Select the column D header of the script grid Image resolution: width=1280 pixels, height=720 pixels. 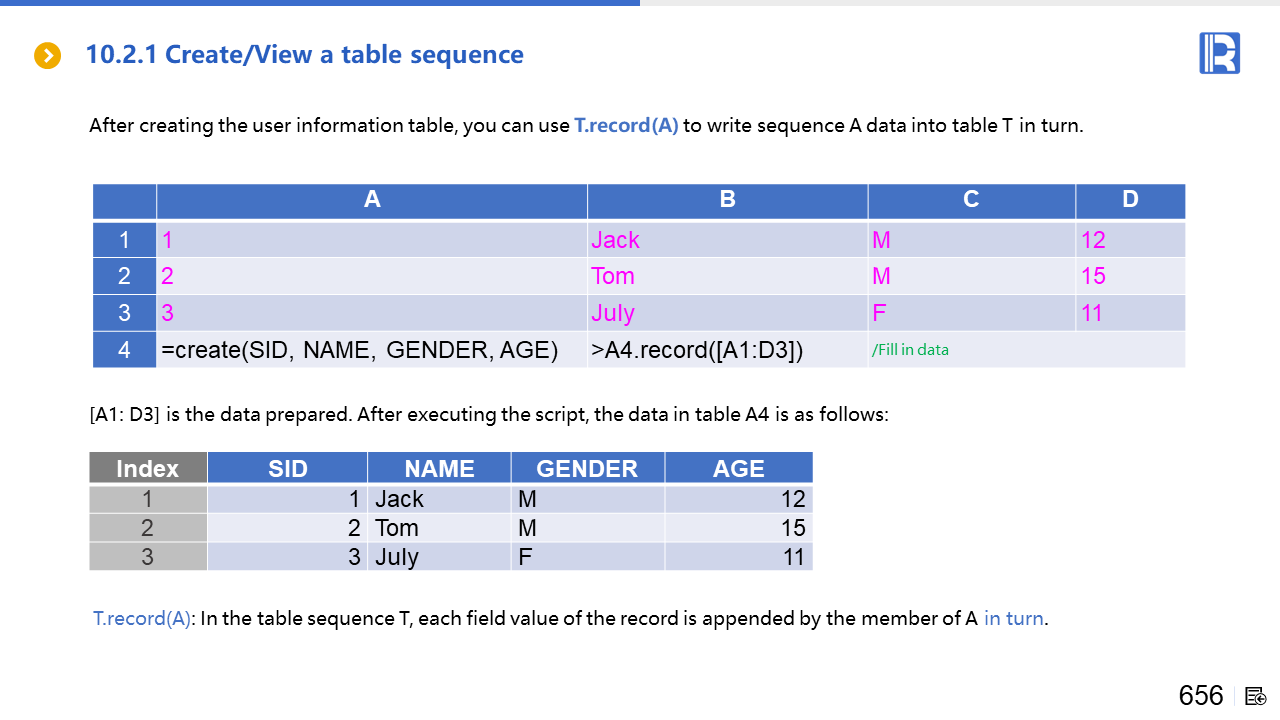pos(1130,200)
